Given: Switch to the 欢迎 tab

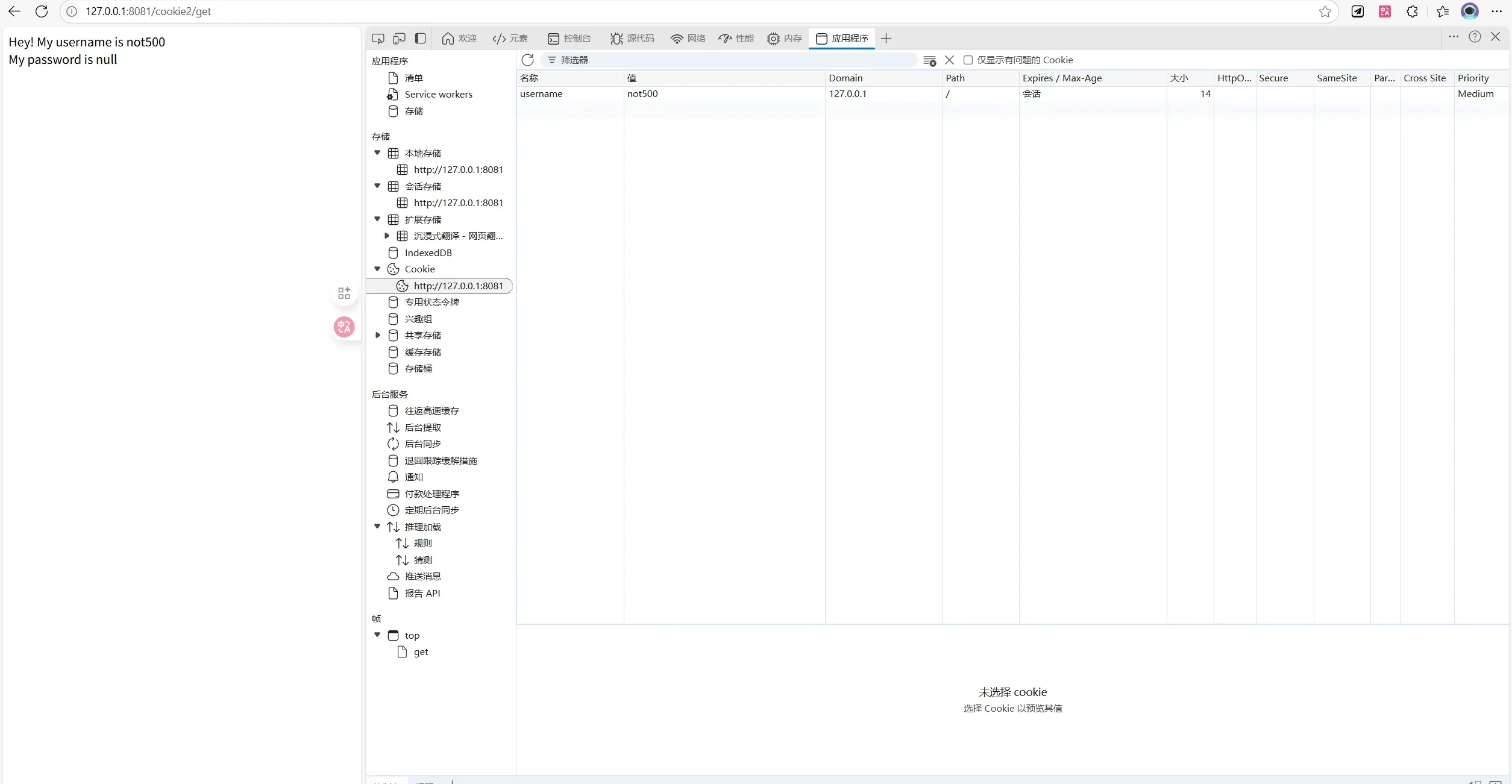Looking at the screenshot, I should 459,39.
